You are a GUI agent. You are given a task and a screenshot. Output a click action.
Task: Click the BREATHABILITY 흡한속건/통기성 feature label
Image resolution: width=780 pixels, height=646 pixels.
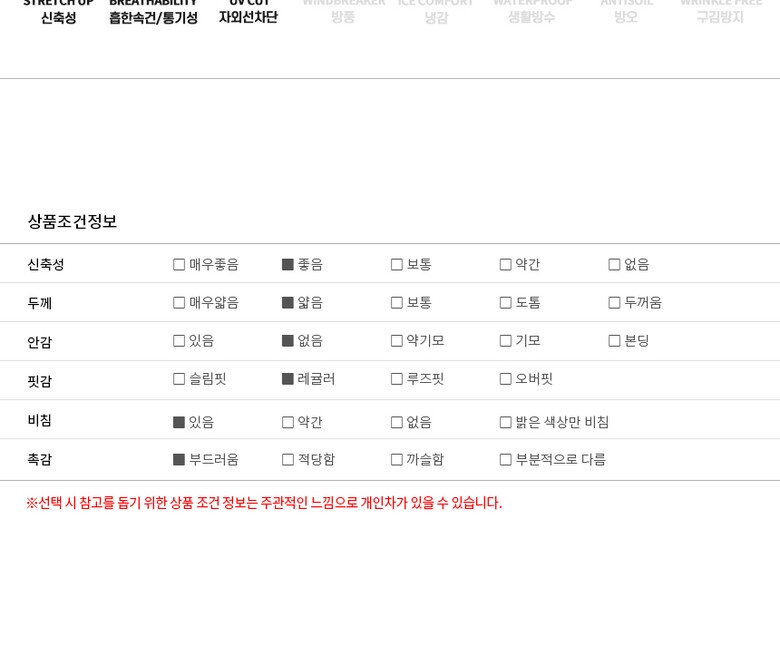click(x=153, y=12)
